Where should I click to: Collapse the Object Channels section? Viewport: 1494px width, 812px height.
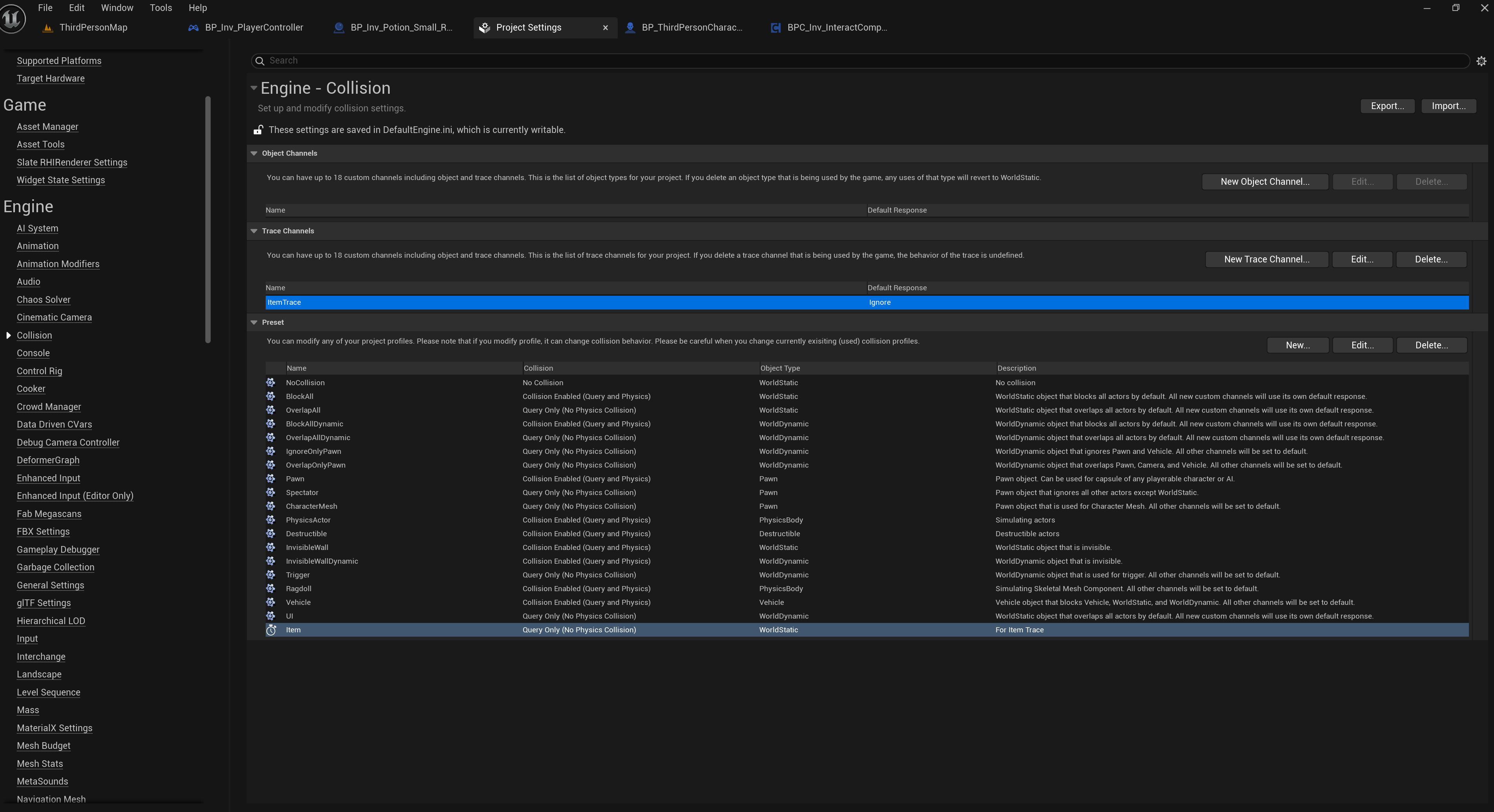[254, 154]
